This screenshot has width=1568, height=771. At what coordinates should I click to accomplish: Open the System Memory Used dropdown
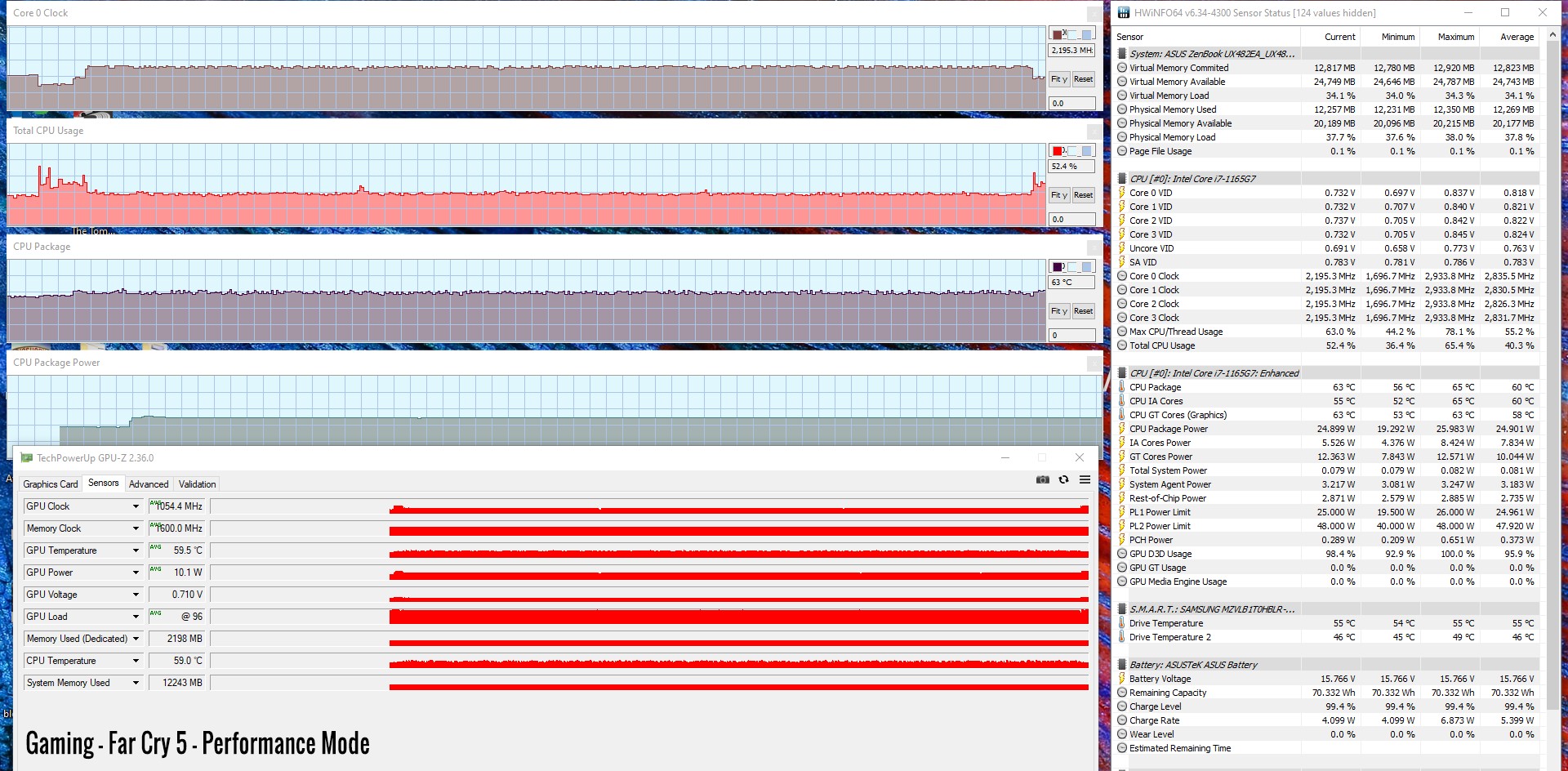point(136,683)
